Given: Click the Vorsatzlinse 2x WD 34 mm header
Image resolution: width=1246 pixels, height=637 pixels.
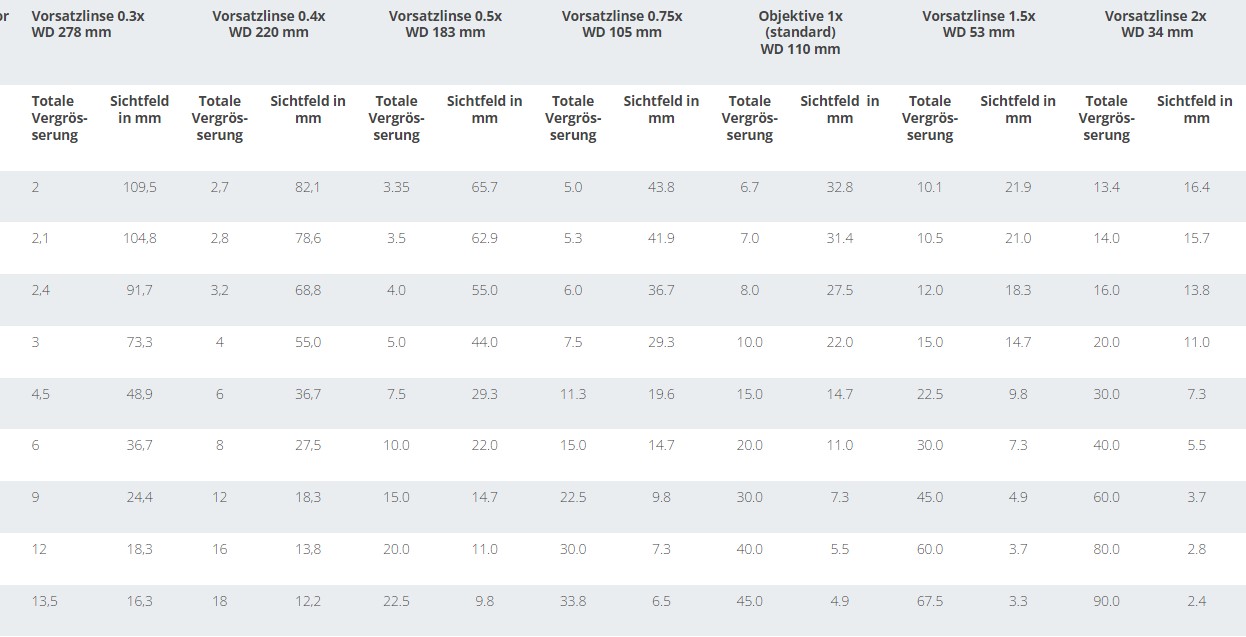Looking at the screenshot, I should (1156, 24).
